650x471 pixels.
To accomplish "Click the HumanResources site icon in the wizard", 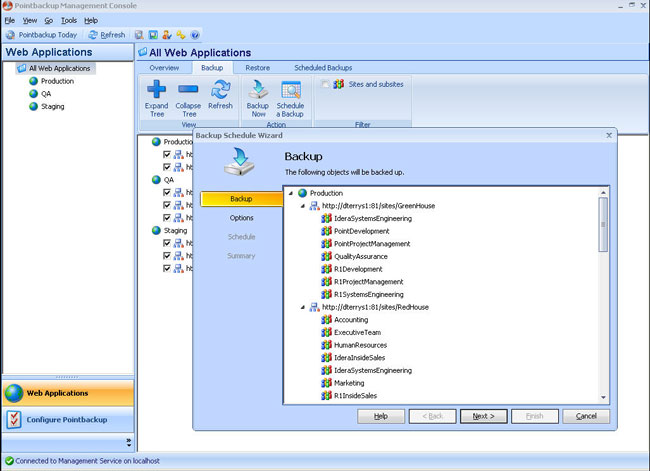I will (327, 345).
